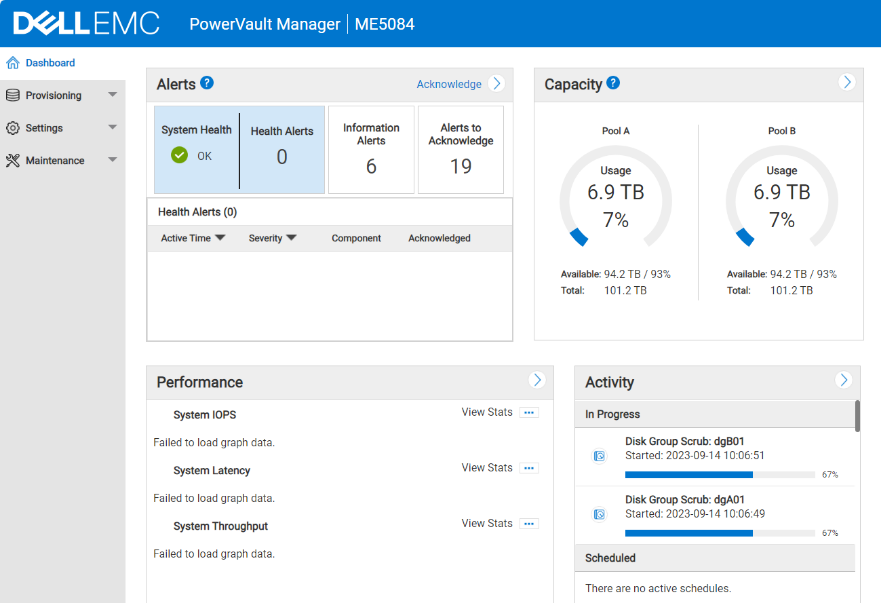Image resolution: width=881 pixels, height=603 pixels.
Task: Click the Activity panel scrollbar
Action: point(857,415)
